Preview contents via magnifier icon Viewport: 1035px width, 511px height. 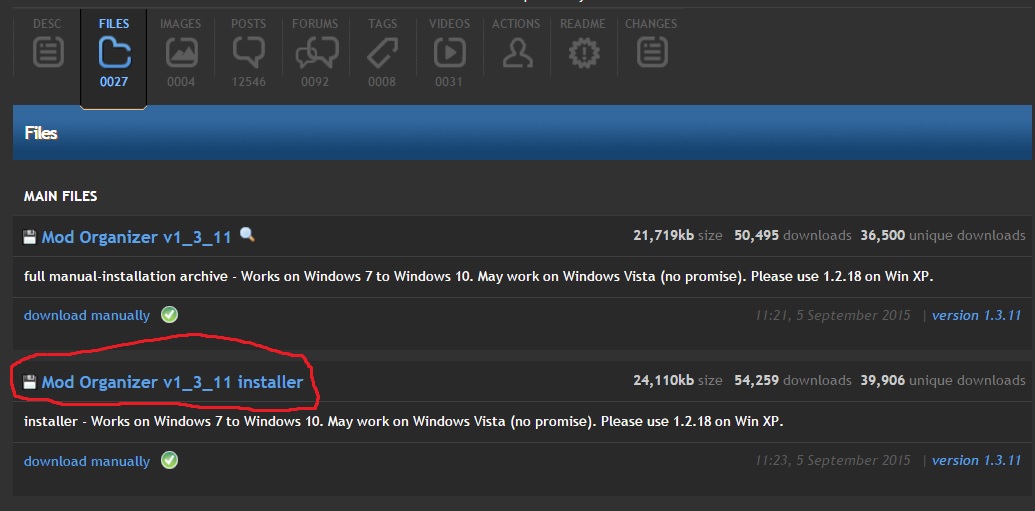point(247,234)
